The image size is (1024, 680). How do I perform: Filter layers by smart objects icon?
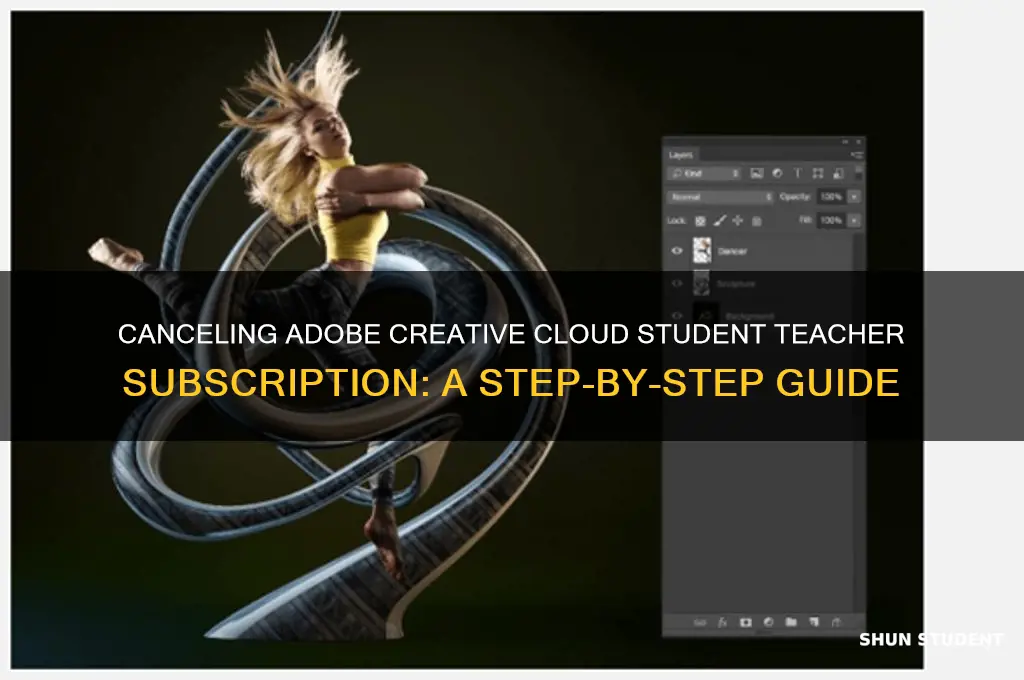(838, 173)
